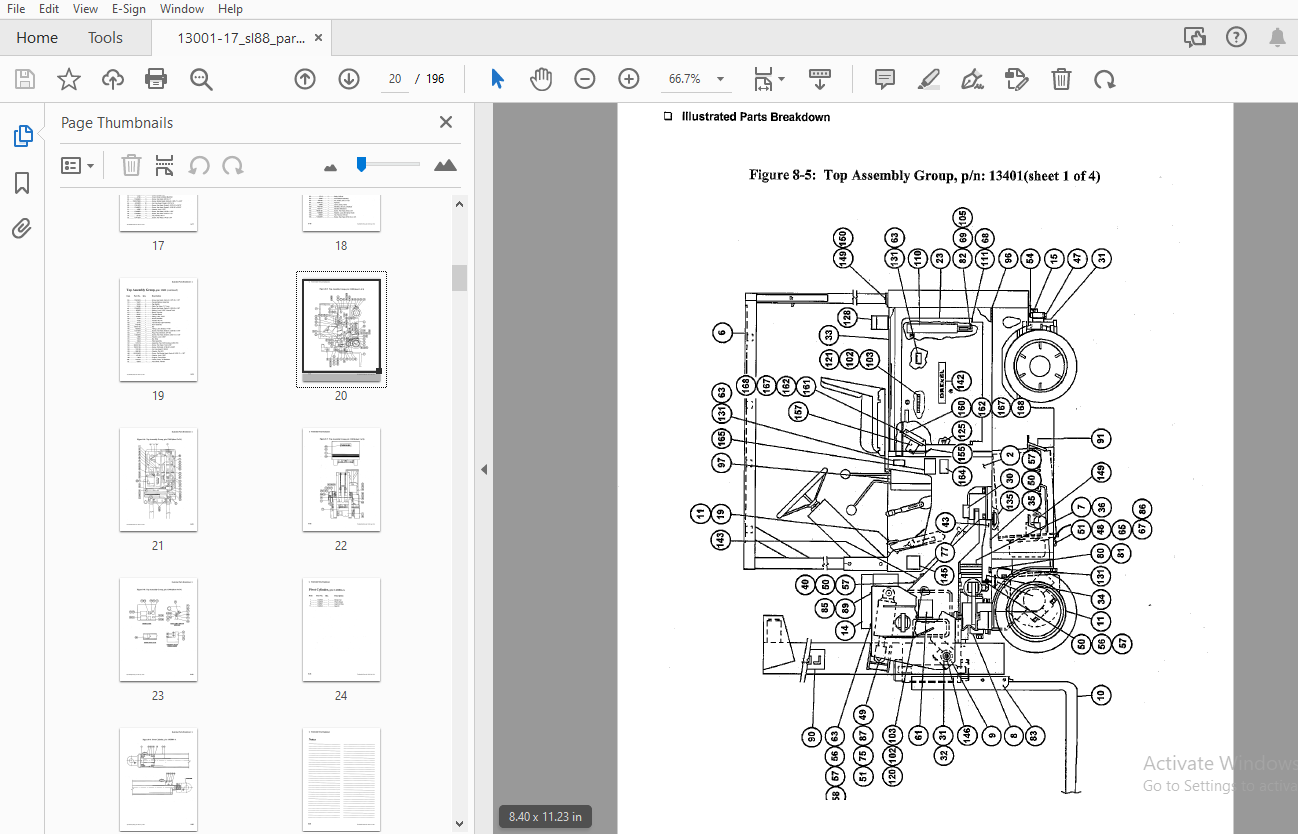Select page 24 thumbnail
The width and height of the screenshot is (1298, 834).
pyautogui.click(x=341, y=630)
